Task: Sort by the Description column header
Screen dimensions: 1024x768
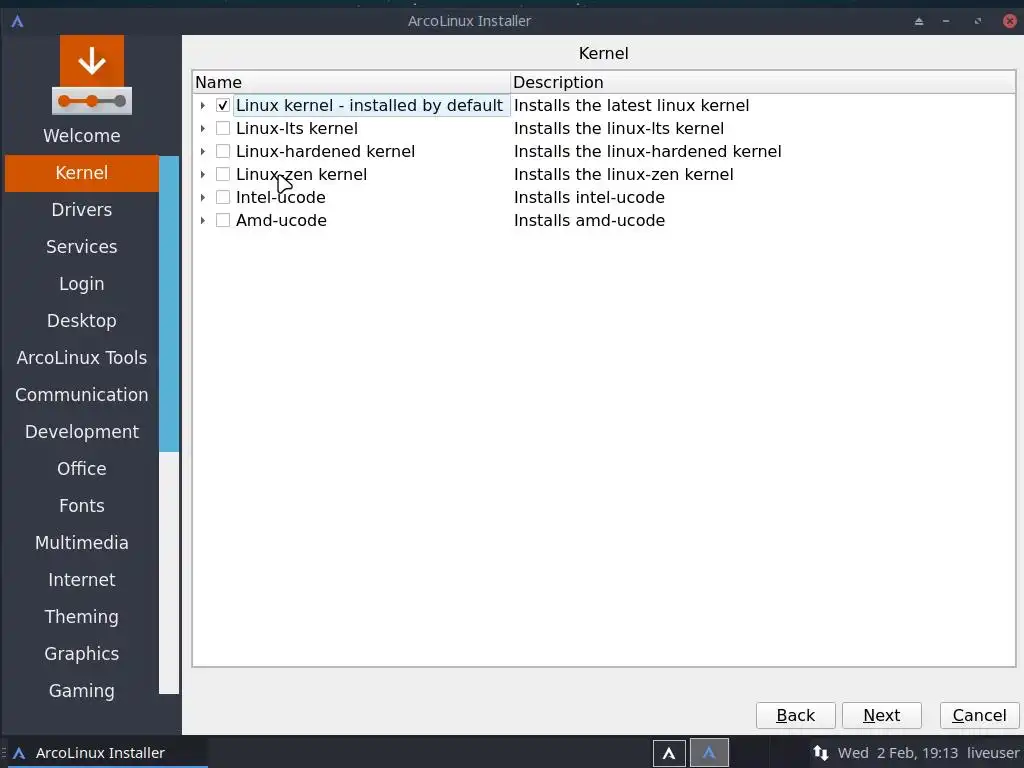Action: tap(763, 82)
